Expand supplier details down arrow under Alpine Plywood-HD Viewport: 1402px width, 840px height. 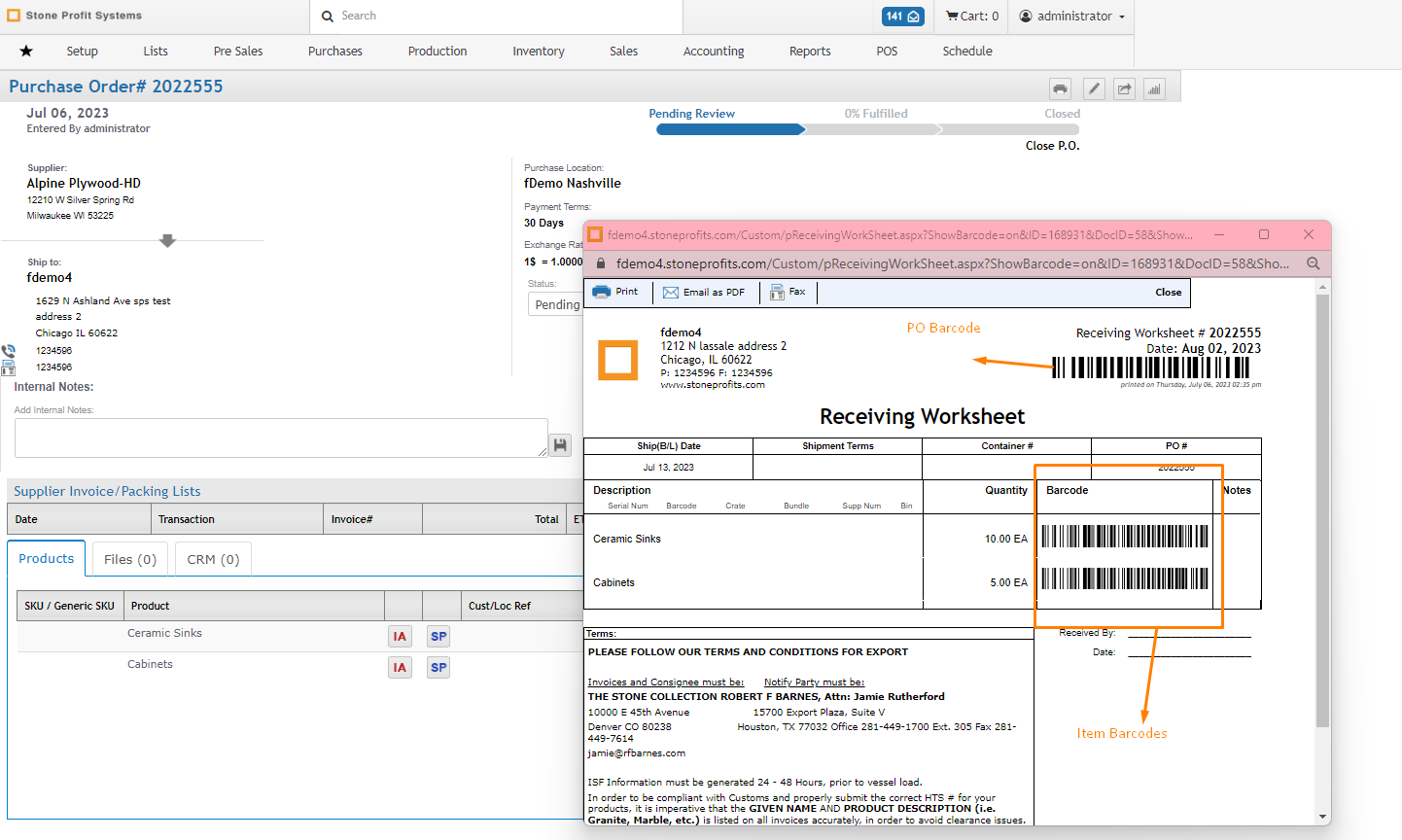pos(167,240)
